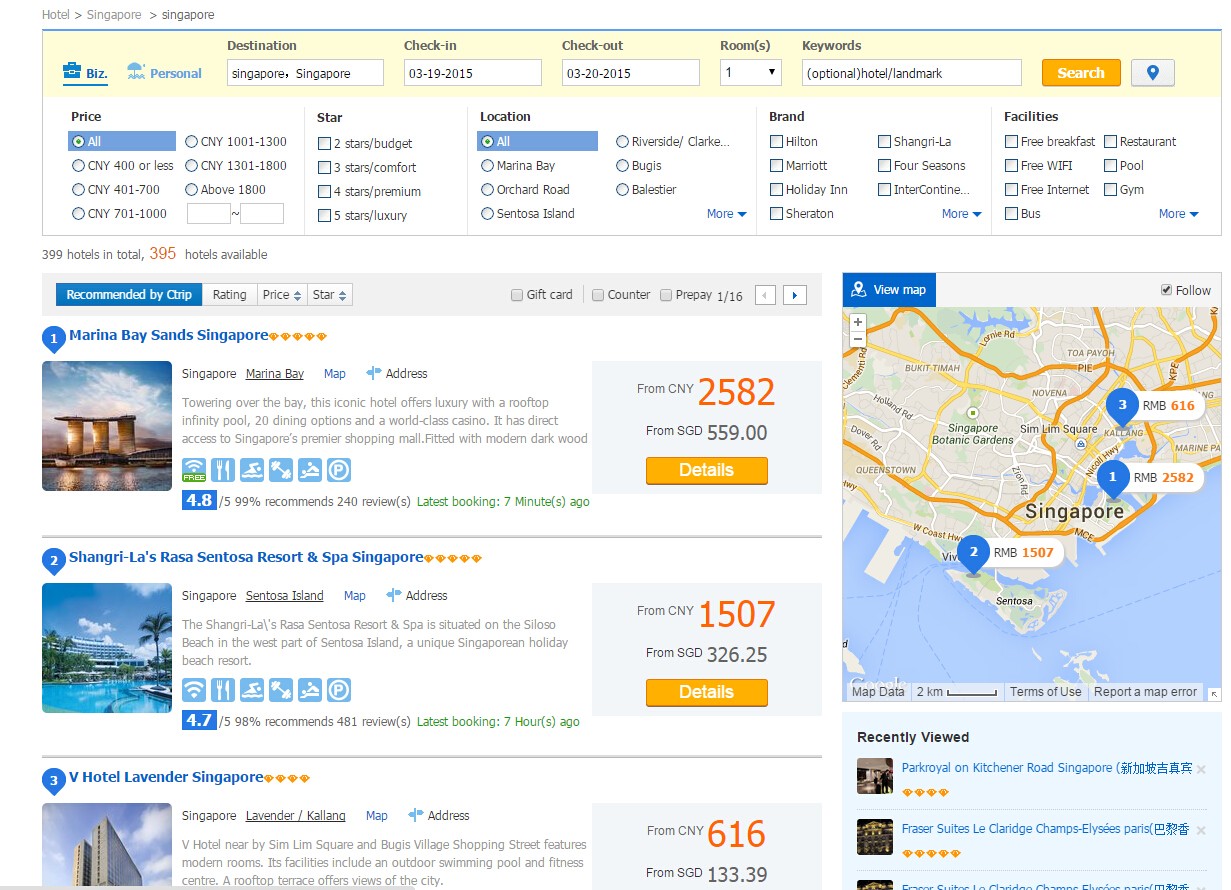This screenshot has height=890, width=1231.
Task: Open the V Hotel Lavender Singapore title link
Action: tap(166, 777)
